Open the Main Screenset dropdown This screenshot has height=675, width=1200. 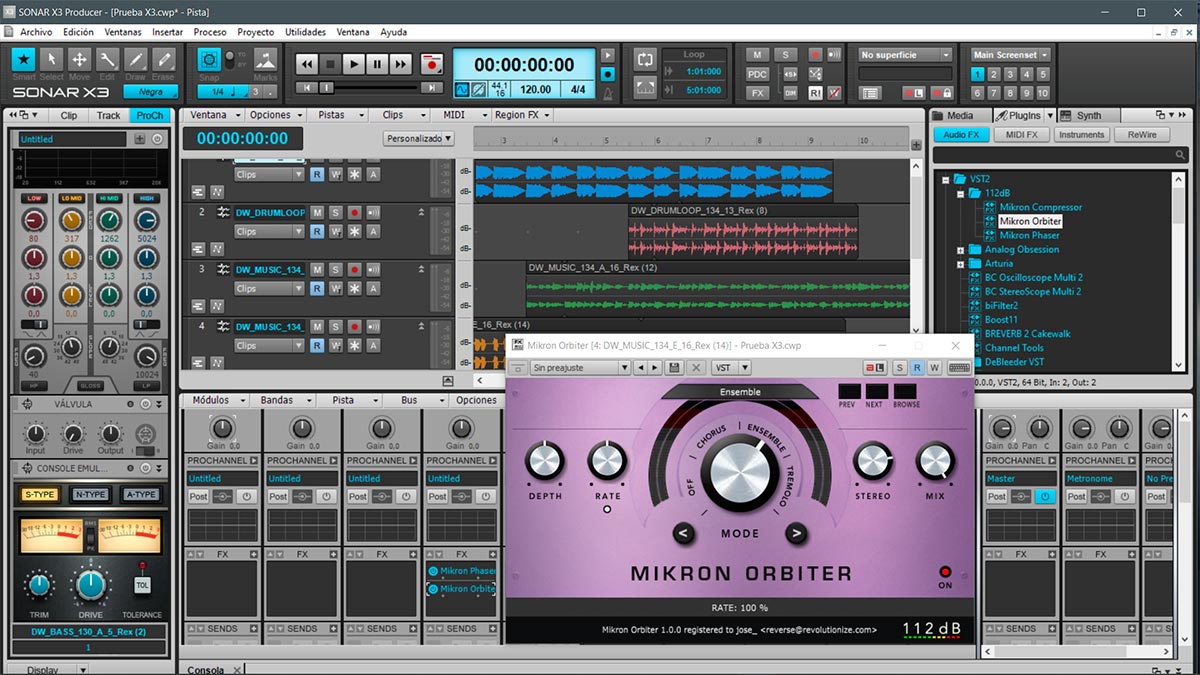1011,55
